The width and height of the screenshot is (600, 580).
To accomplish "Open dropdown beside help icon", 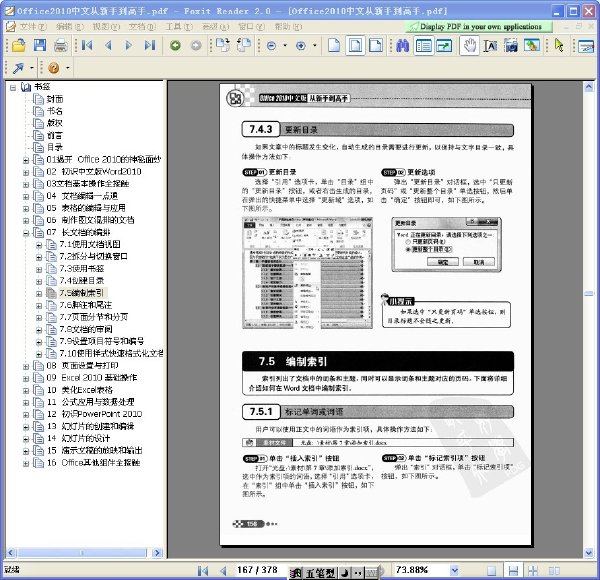I will (x=68, y=68).
